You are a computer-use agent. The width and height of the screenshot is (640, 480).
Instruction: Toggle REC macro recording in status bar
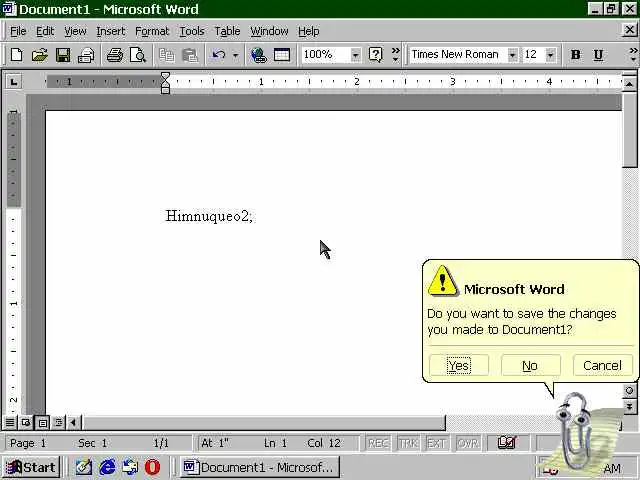click(x=378, y=443)
